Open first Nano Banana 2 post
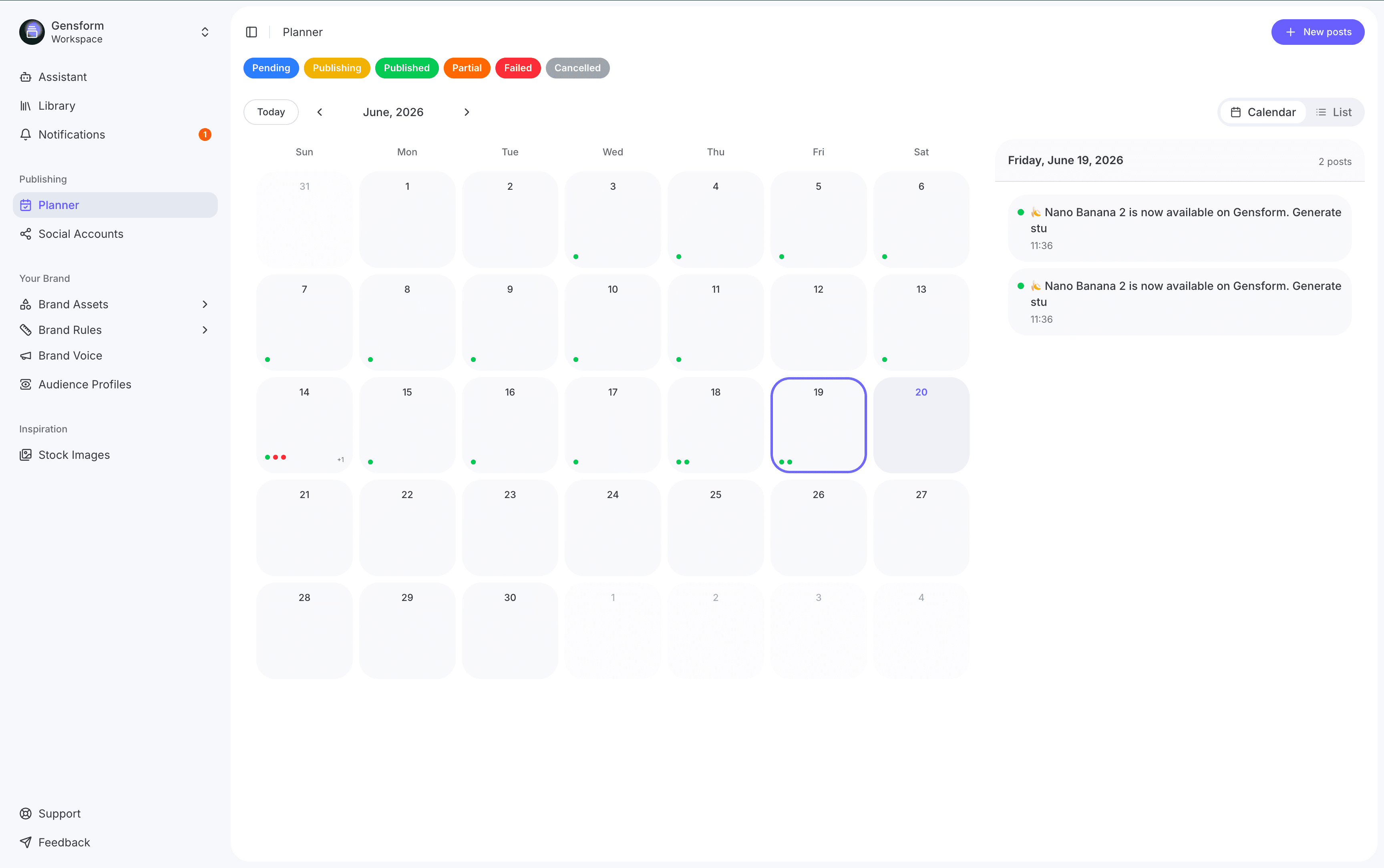 coord(1179,229)
